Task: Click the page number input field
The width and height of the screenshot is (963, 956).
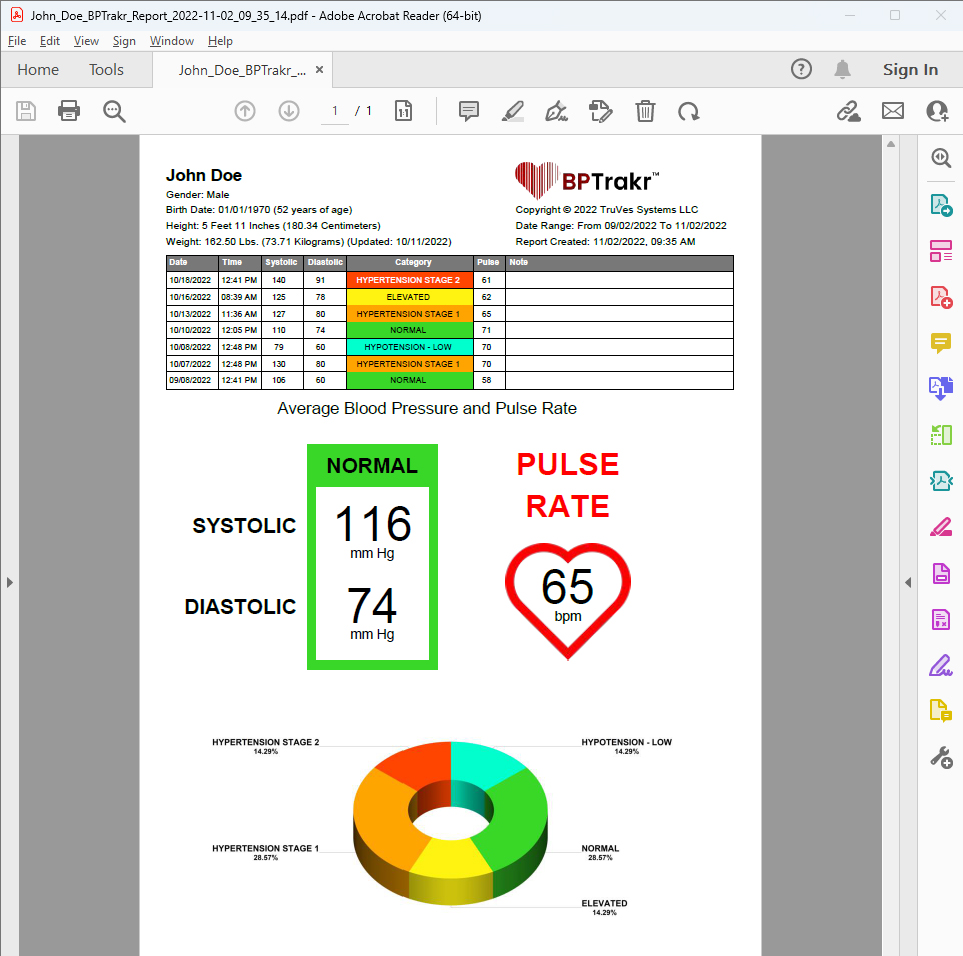Action: click(334, 111)
